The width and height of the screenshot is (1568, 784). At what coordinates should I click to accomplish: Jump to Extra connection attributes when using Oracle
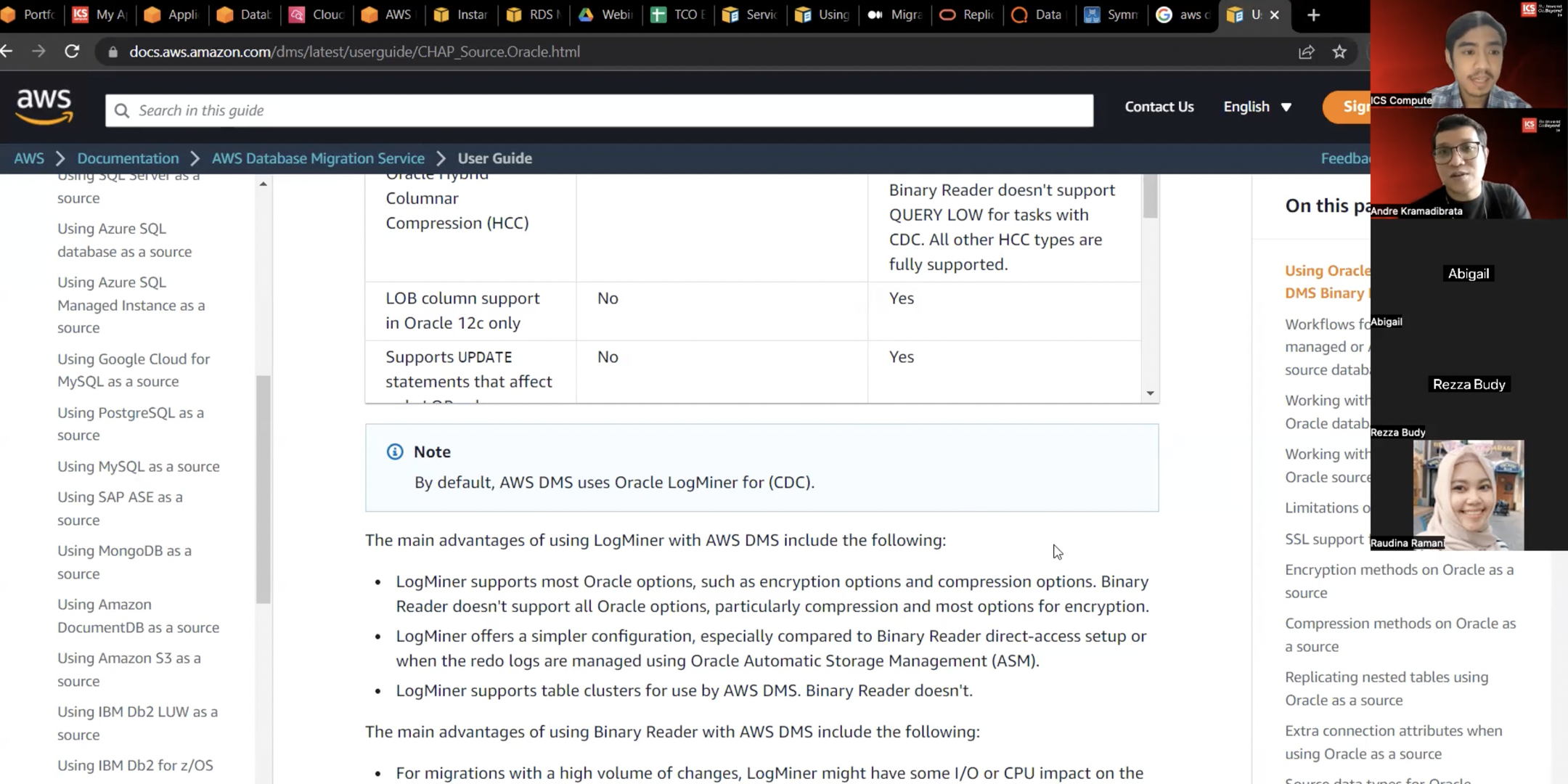pos(1393,742)
